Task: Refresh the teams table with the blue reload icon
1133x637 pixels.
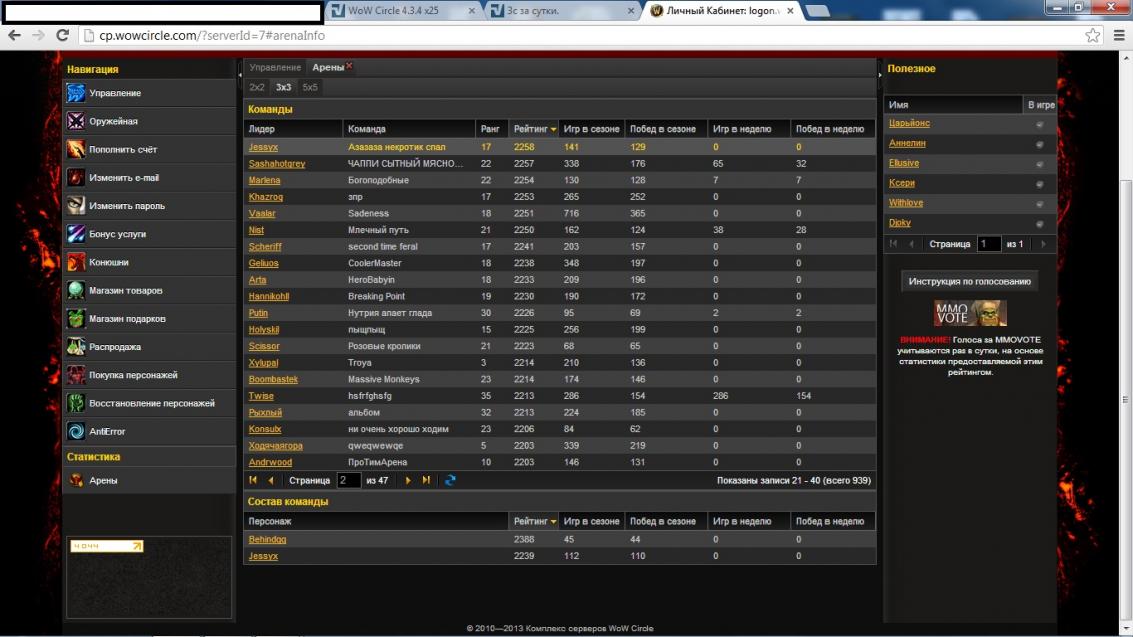Action: coord(450,480)
